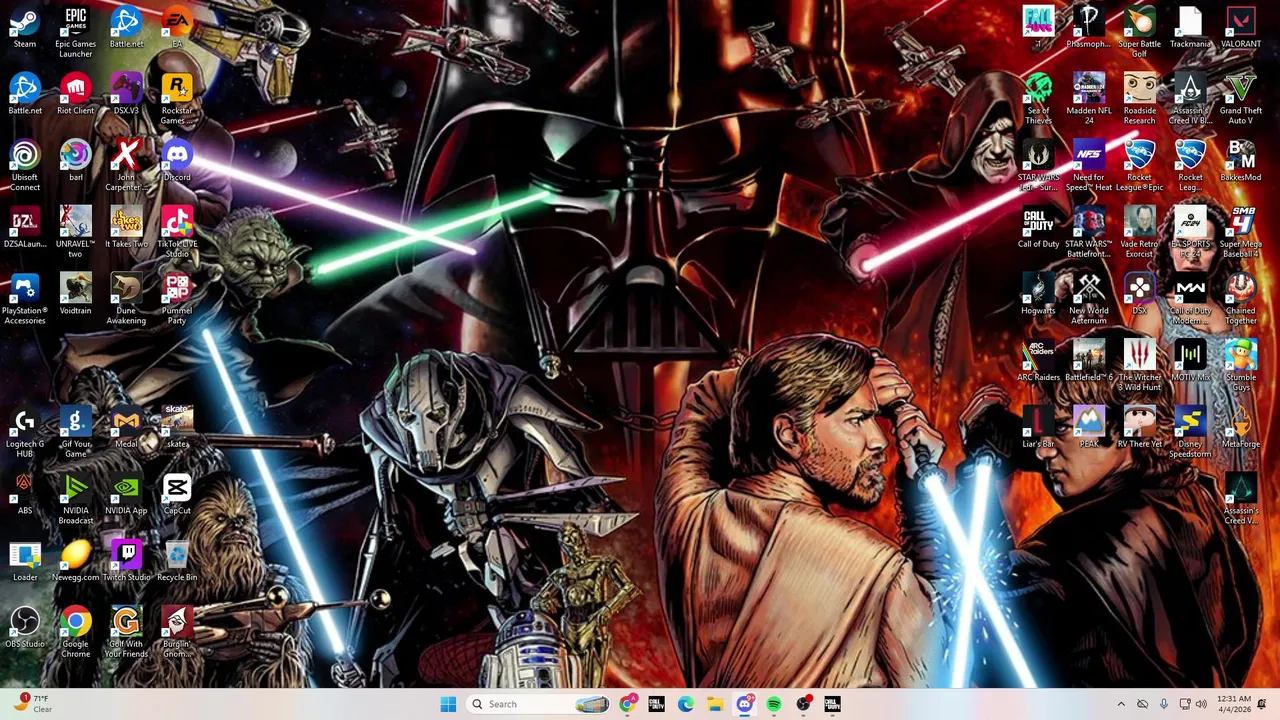This screenshot has width=1280, height=720.
Task: Launch the Epic Games Launcher shortcut
Action: (75, 32)
